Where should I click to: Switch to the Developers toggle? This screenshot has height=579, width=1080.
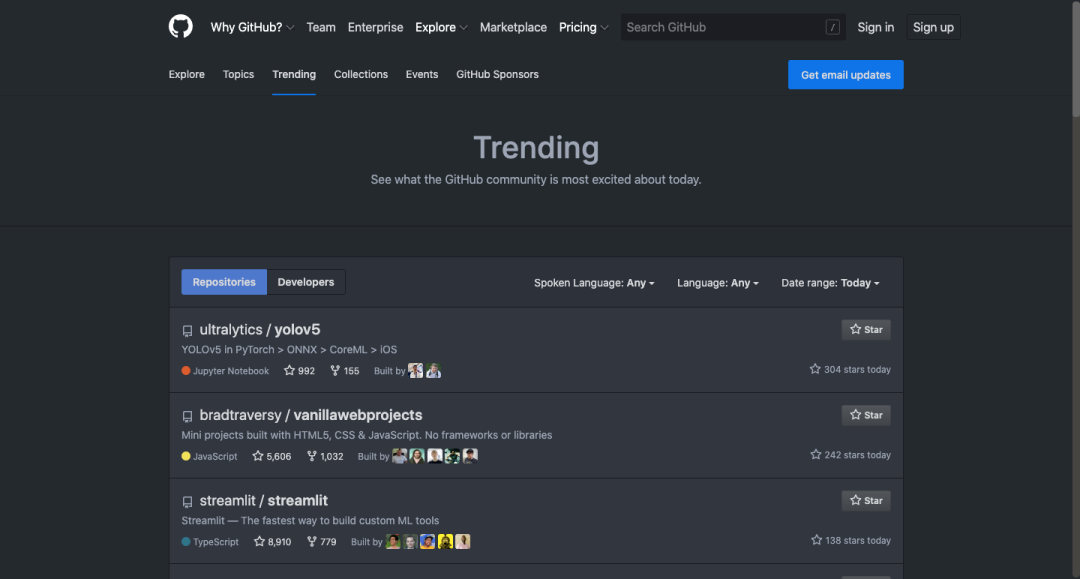pos(306,282)
